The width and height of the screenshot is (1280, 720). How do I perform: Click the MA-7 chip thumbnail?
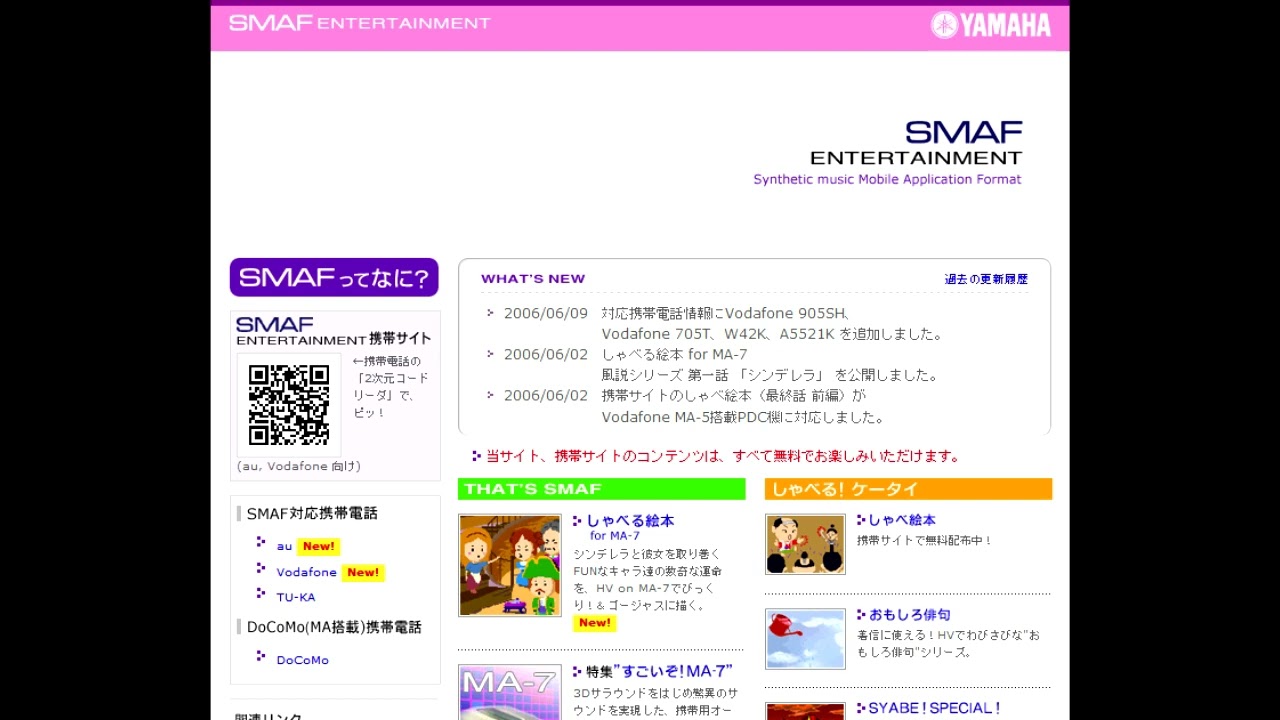pyautogui.click(x=510, y=692)
